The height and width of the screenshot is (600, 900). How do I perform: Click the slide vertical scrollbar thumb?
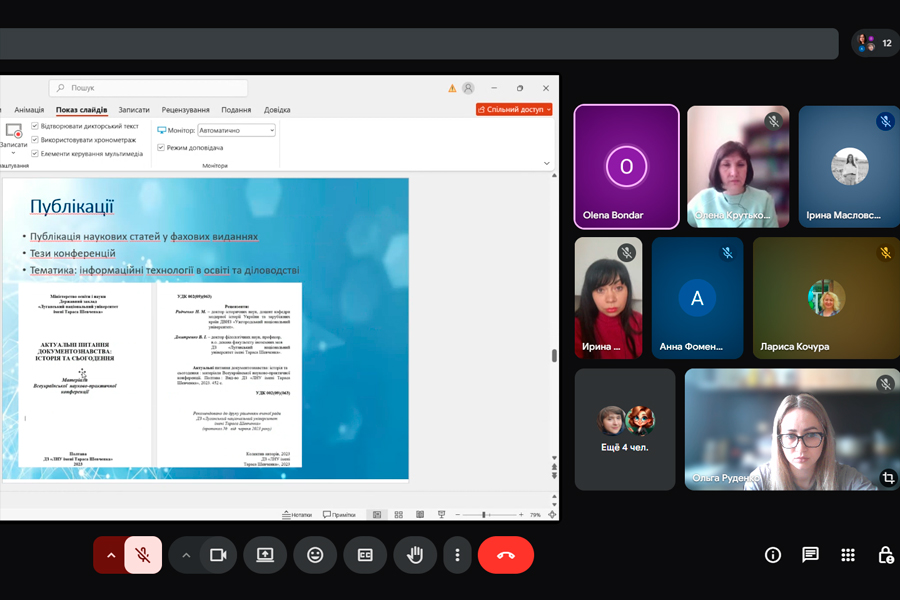pyautogui.click(x=554, y=356)
